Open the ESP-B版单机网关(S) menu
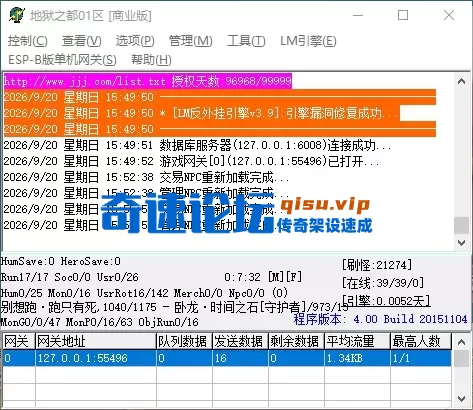This screenshot has height=410, width=473. tap(62, 60)
